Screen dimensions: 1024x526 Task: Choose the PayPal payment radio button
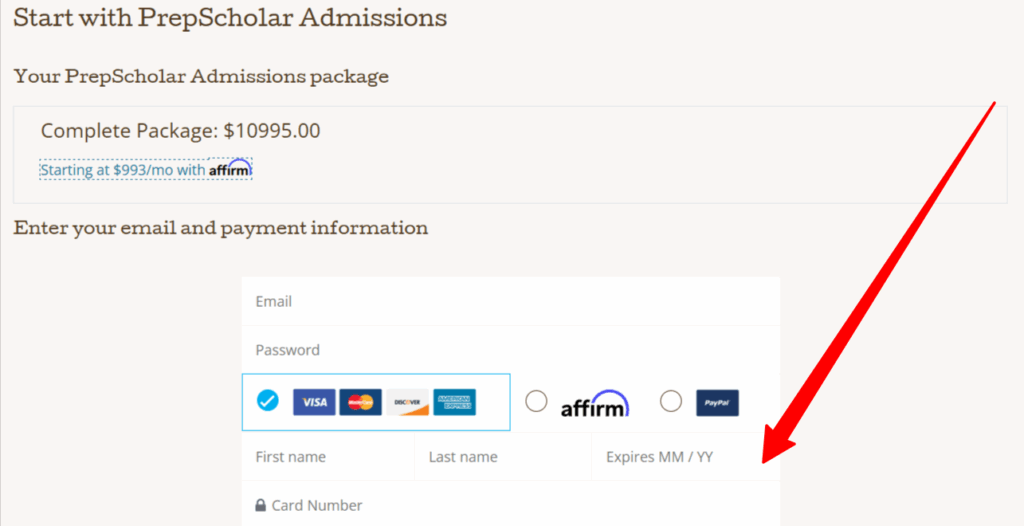pyautogui.click(x=671, y=401)
